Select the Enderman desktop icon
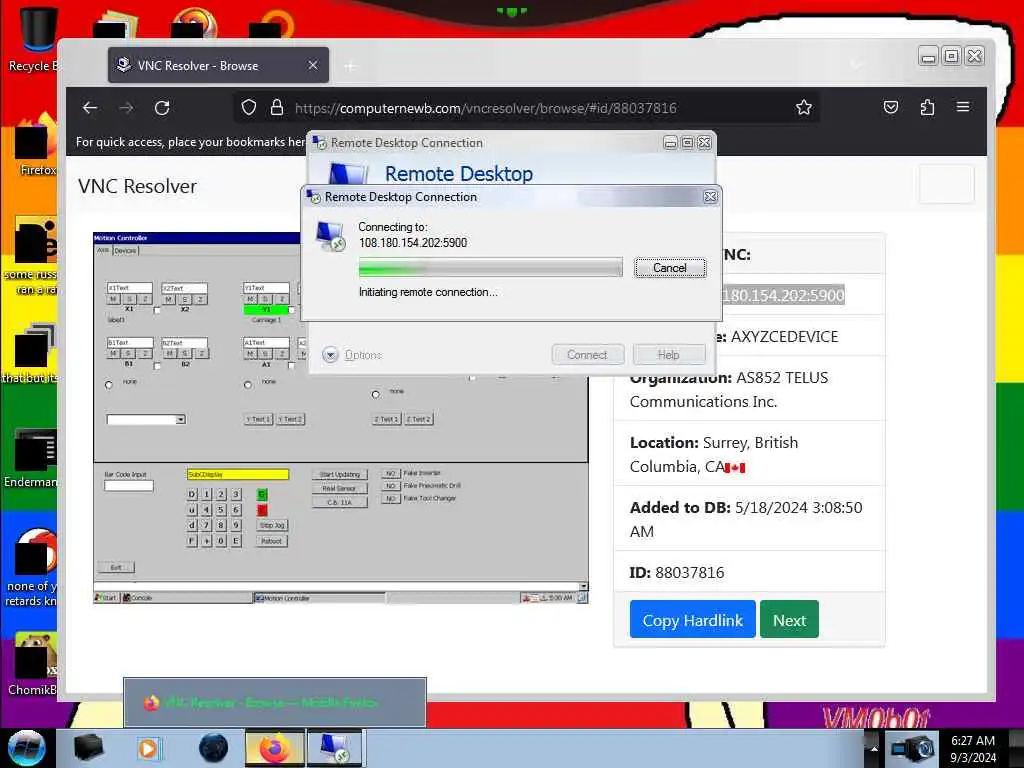This screenshot has width=1024, height=768. coord(31,457)
